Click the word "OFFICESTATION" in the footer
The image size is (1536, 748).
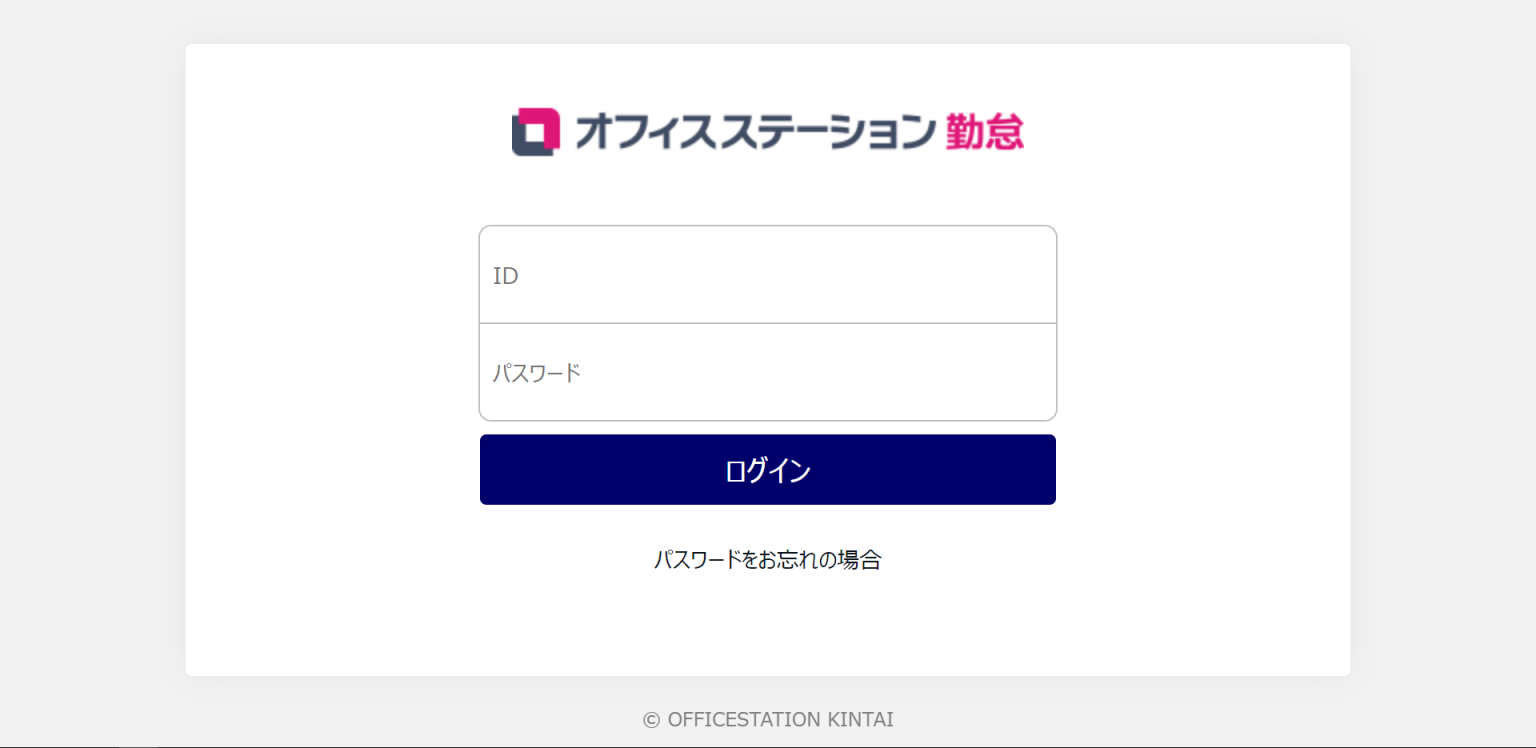point(744,720)
